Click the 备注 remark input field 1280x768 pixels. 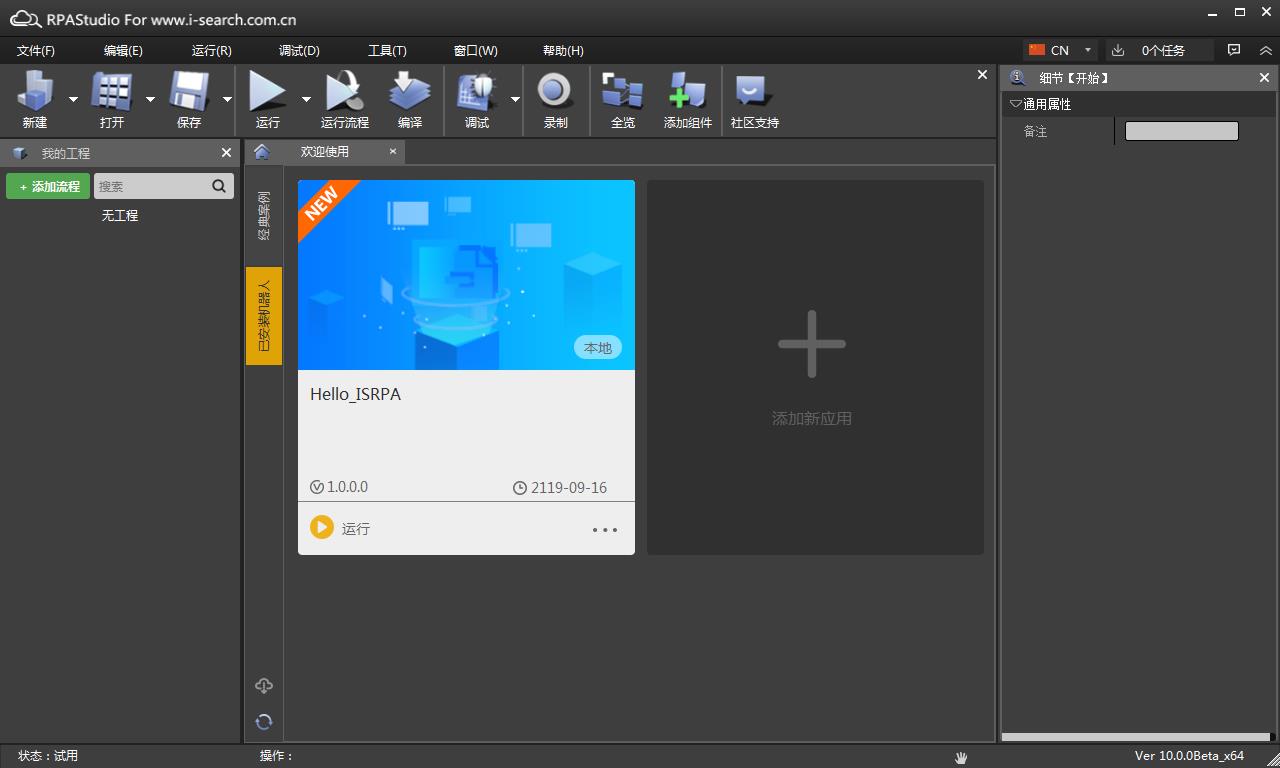pyautogui.click(x=1181, y=131)
